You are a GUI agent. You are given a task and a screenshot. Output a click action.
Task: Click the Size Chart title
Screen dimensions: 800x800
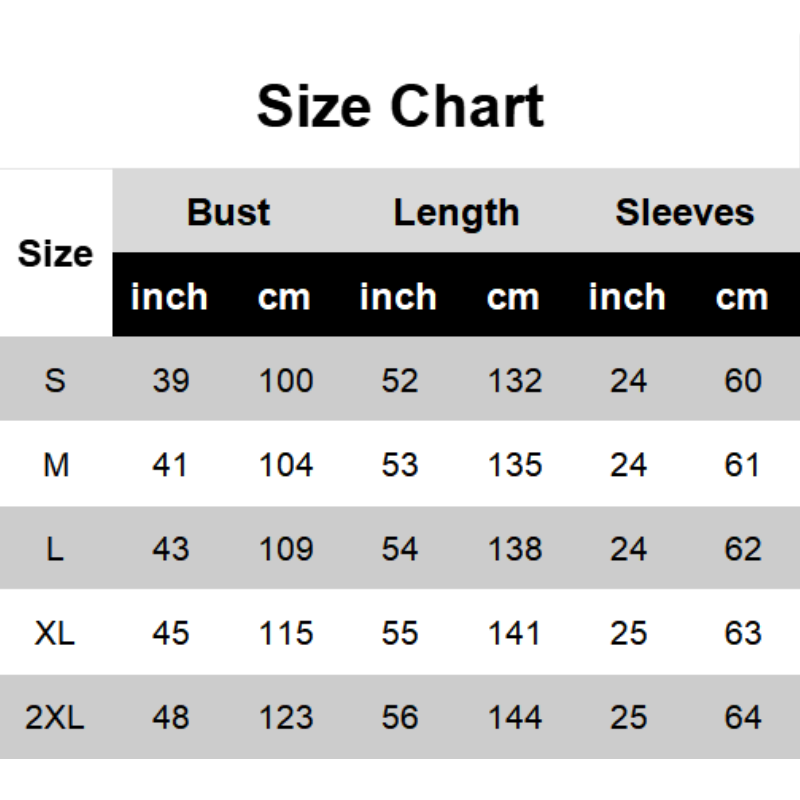click(x=400, y=107)
